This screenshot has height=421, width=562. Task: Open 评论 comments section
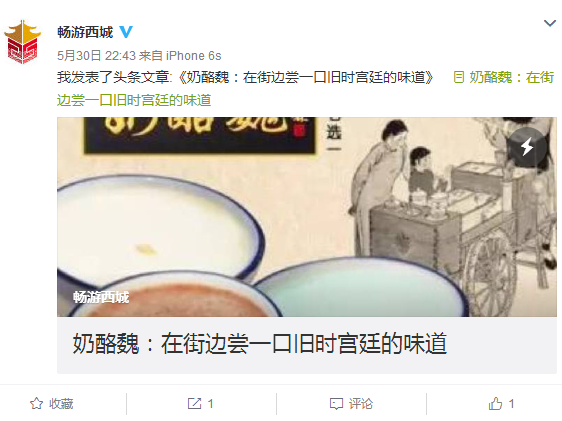(x=361, y=404)
